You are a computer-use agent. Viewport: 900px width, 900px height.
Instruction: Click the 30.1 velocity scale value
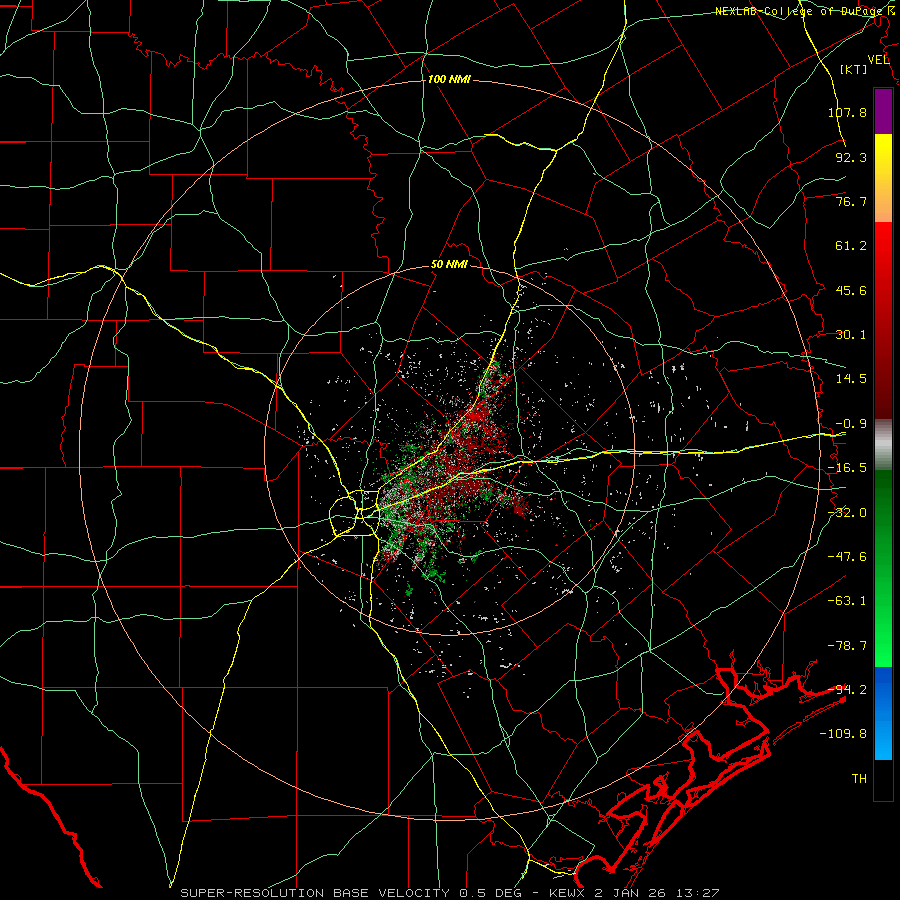pyautogui.click(x=851, y=335)
